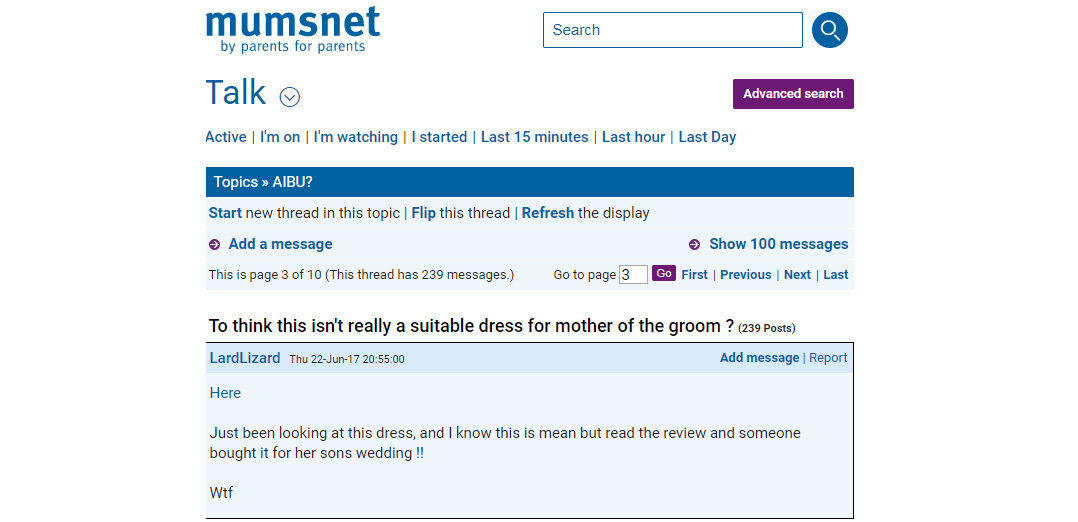
Task: View threads from Last 15 minutes
Action: 534,137
